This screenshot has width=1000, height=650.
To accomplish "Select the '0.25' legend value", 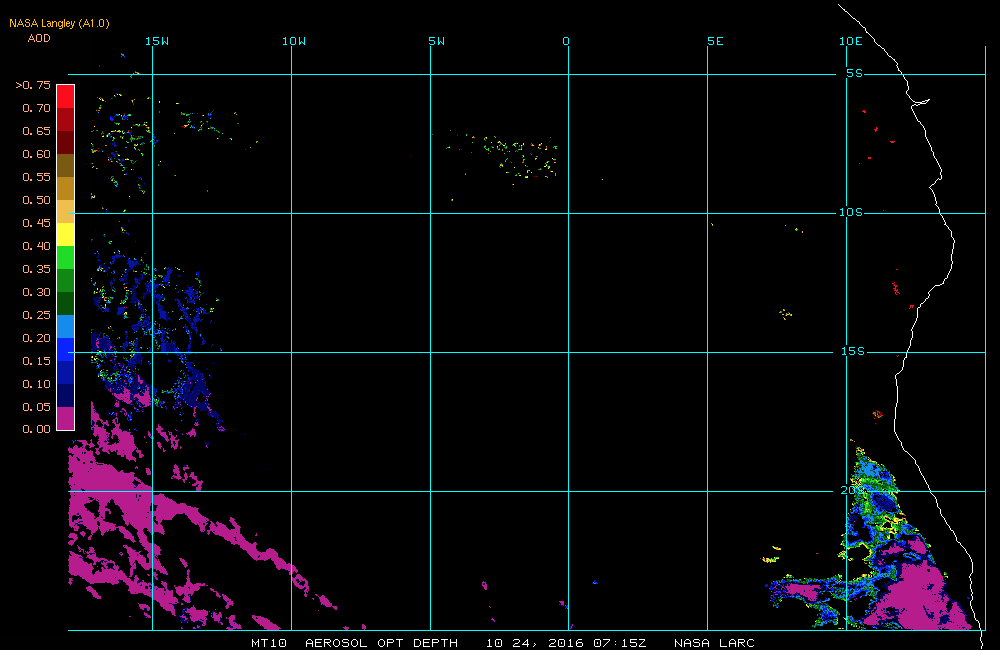I will (36, 315).
